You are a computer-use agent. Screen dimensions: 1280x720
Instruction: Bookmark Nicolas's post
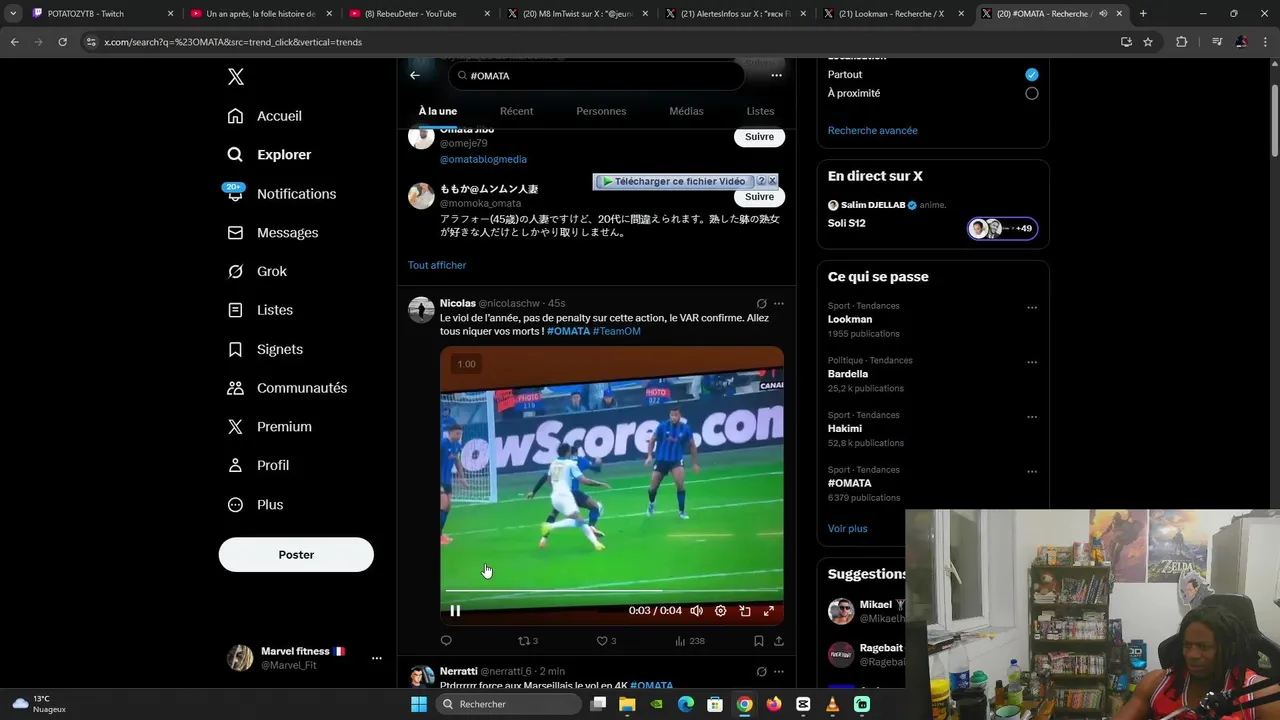(x=759, y=641)
